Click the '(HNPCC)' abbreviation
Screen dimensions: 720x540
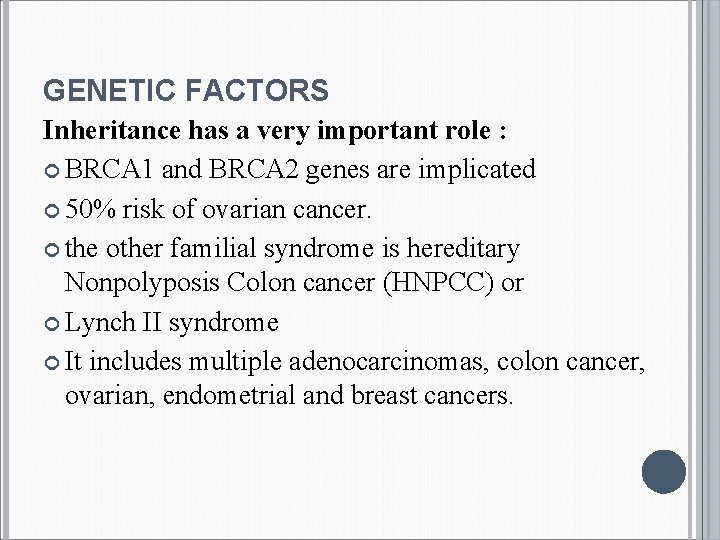pos(438,282)
